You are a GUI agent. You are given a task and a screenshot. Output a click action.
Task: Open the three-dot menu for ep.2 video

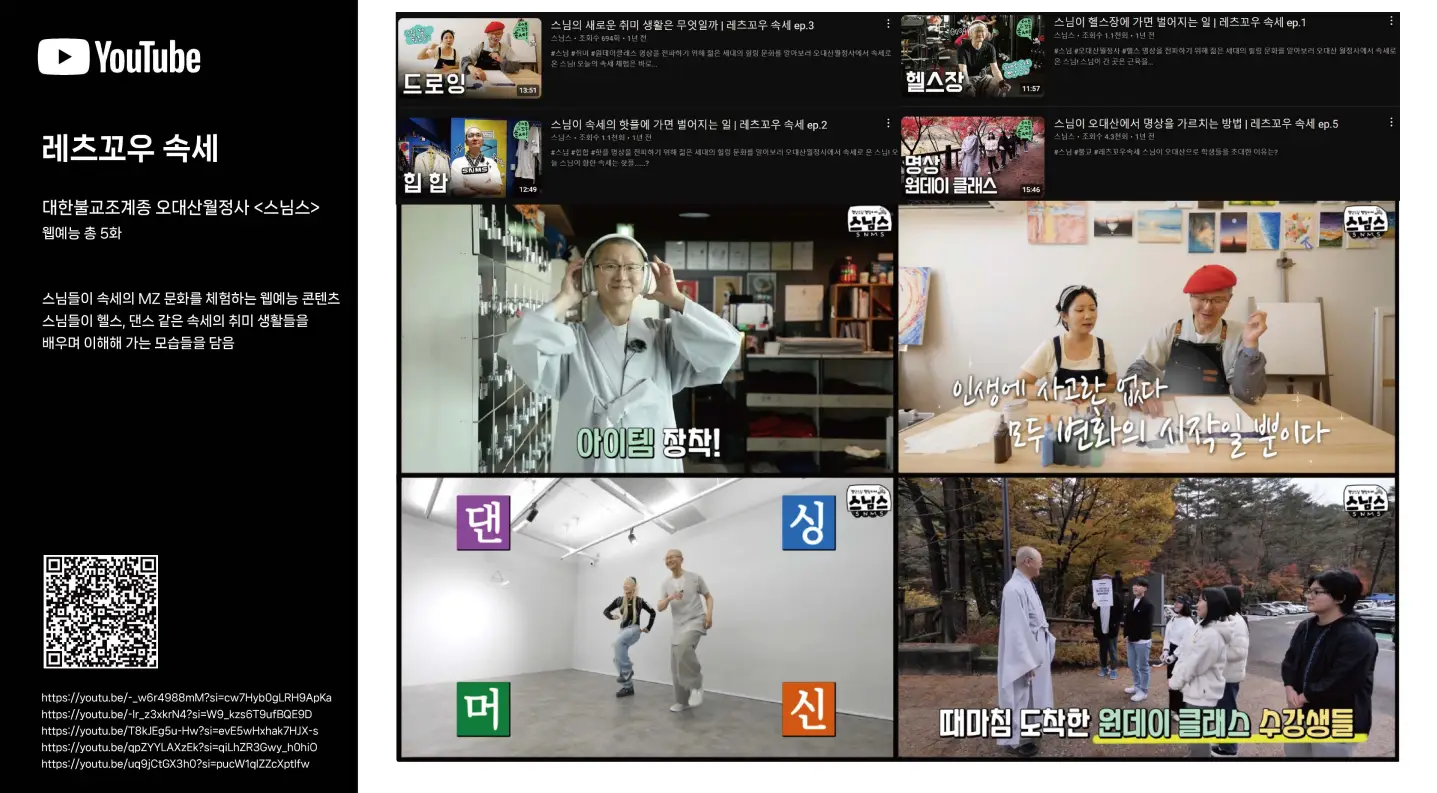pos(887,125)
